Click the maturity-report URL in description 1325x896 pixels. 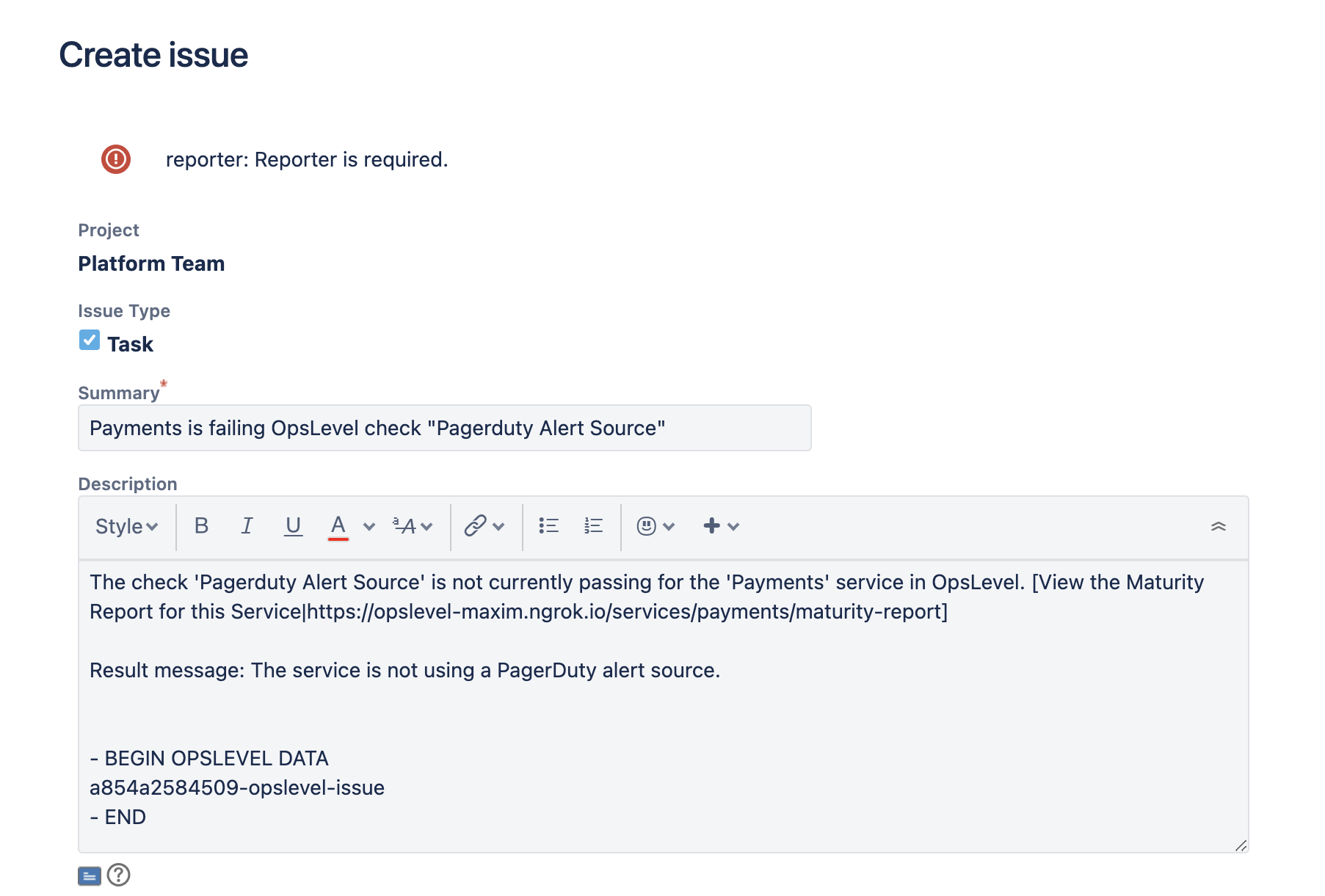pos(625,611)
